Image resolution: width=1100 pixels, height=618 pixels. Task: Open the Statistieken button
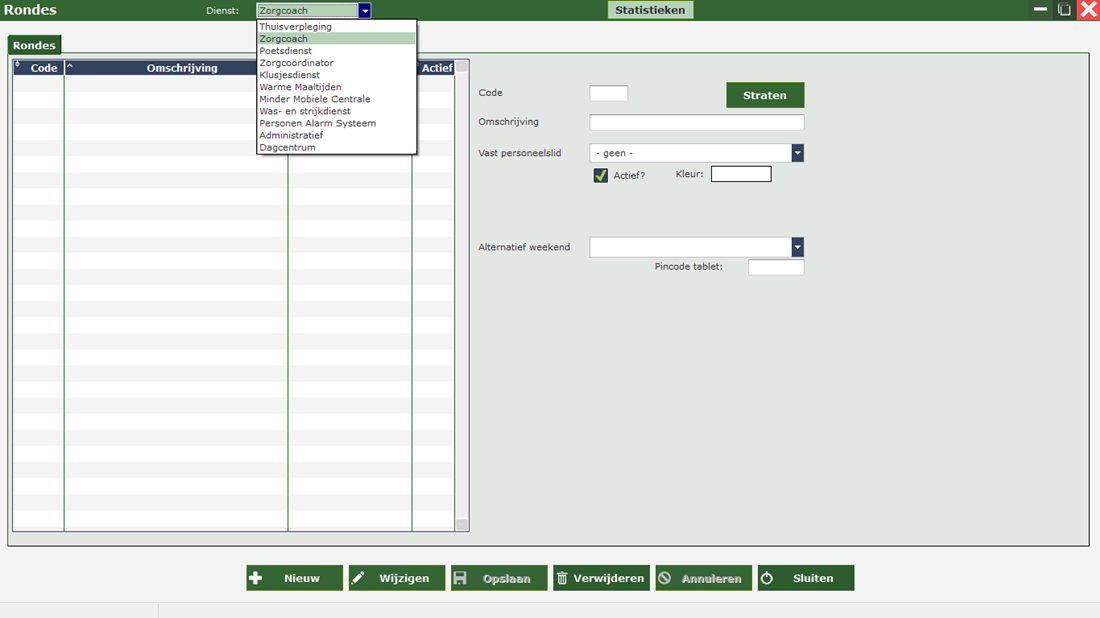[650, 10]
